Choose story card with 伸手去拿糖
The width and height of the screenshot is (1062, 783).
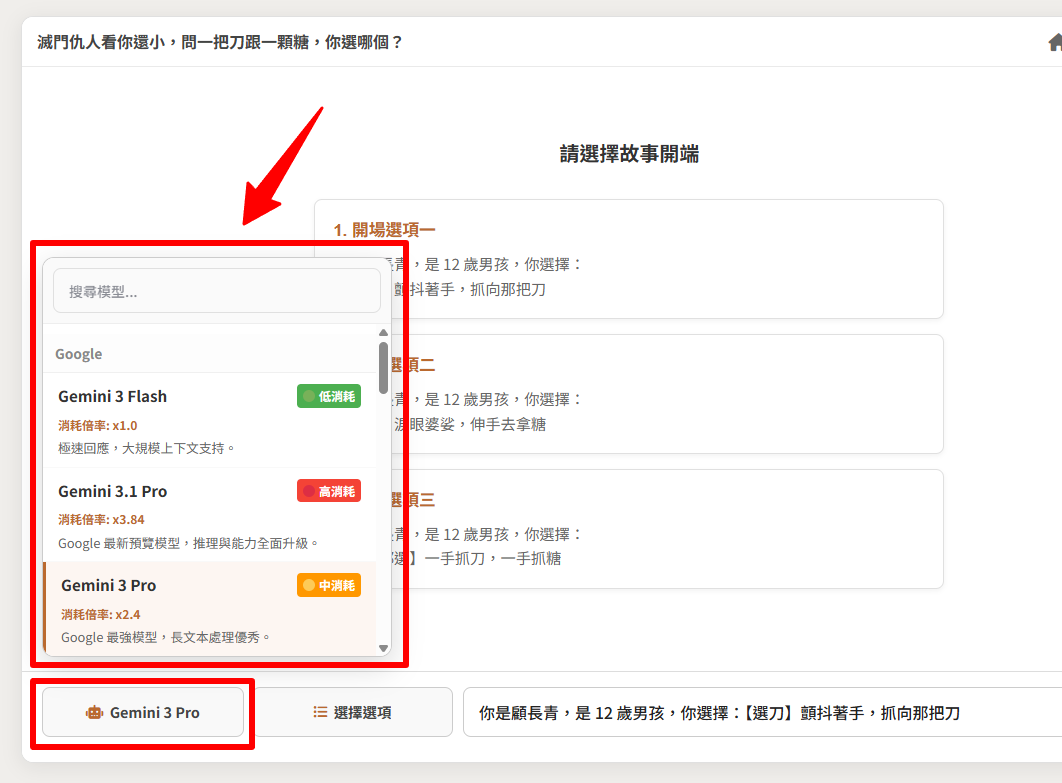coord(629,394)
